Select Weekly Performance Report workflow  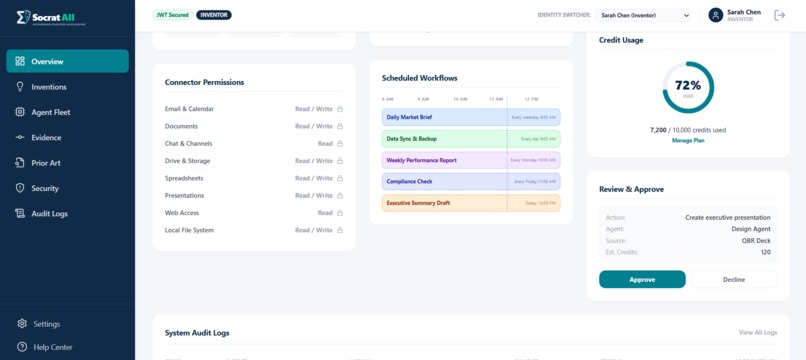point(471,160)
